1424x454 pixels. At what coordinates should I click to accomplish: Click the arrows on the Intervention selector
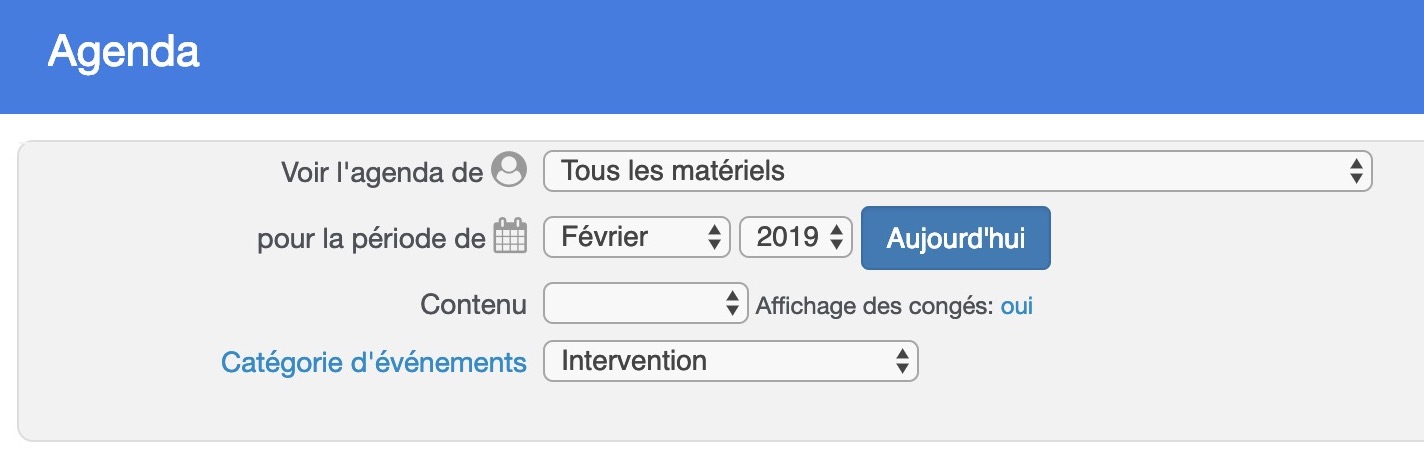[x=901, y=361]
